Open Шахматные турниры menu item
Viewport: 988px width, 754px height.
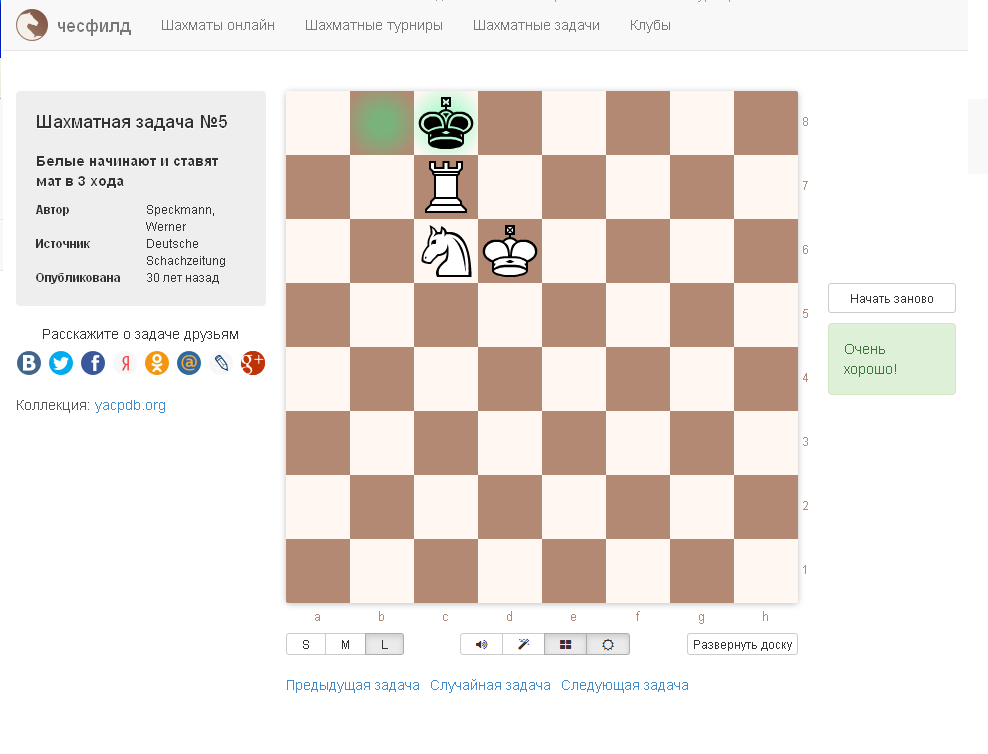coord(374,25)
